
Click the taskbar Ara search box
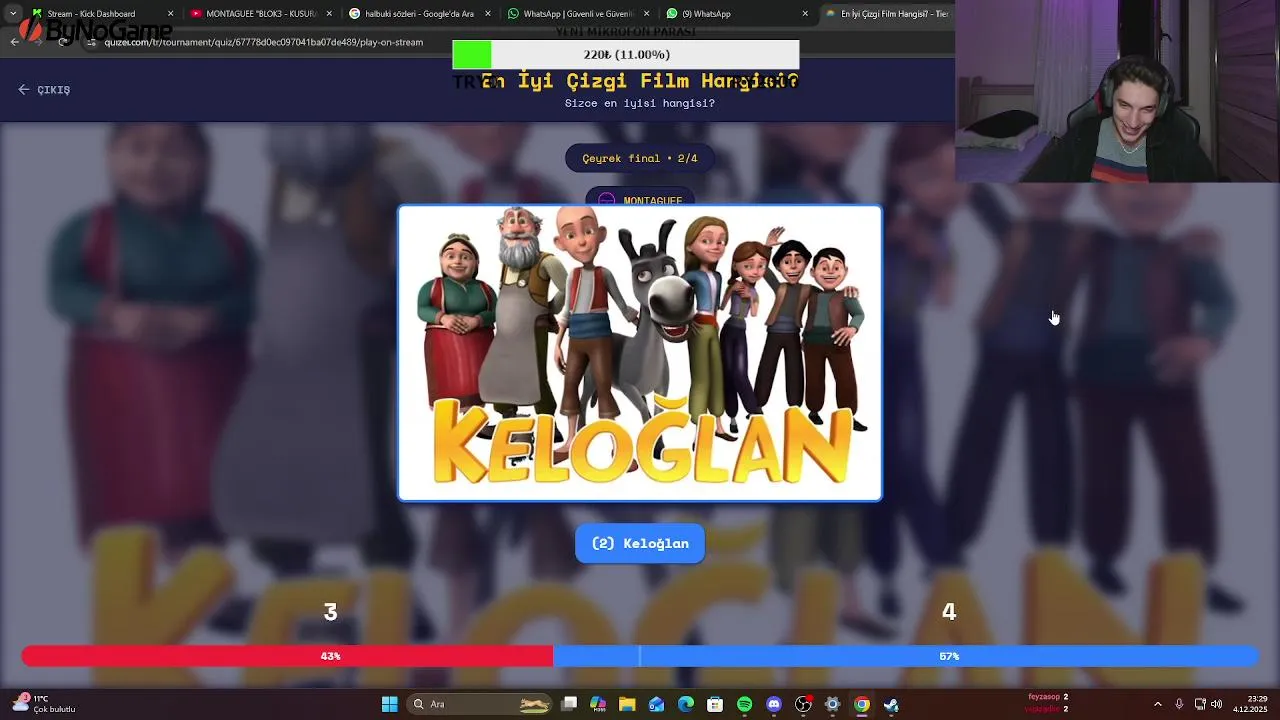point(480,704)
